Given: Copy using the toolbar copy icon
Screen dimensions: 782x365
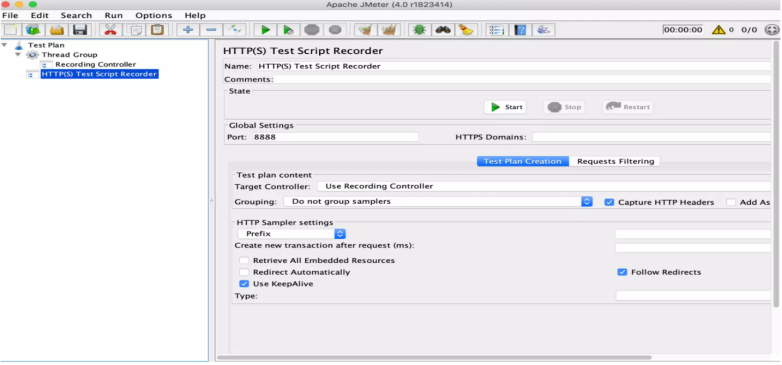Looking at the screenshot, I should (134, 30).
